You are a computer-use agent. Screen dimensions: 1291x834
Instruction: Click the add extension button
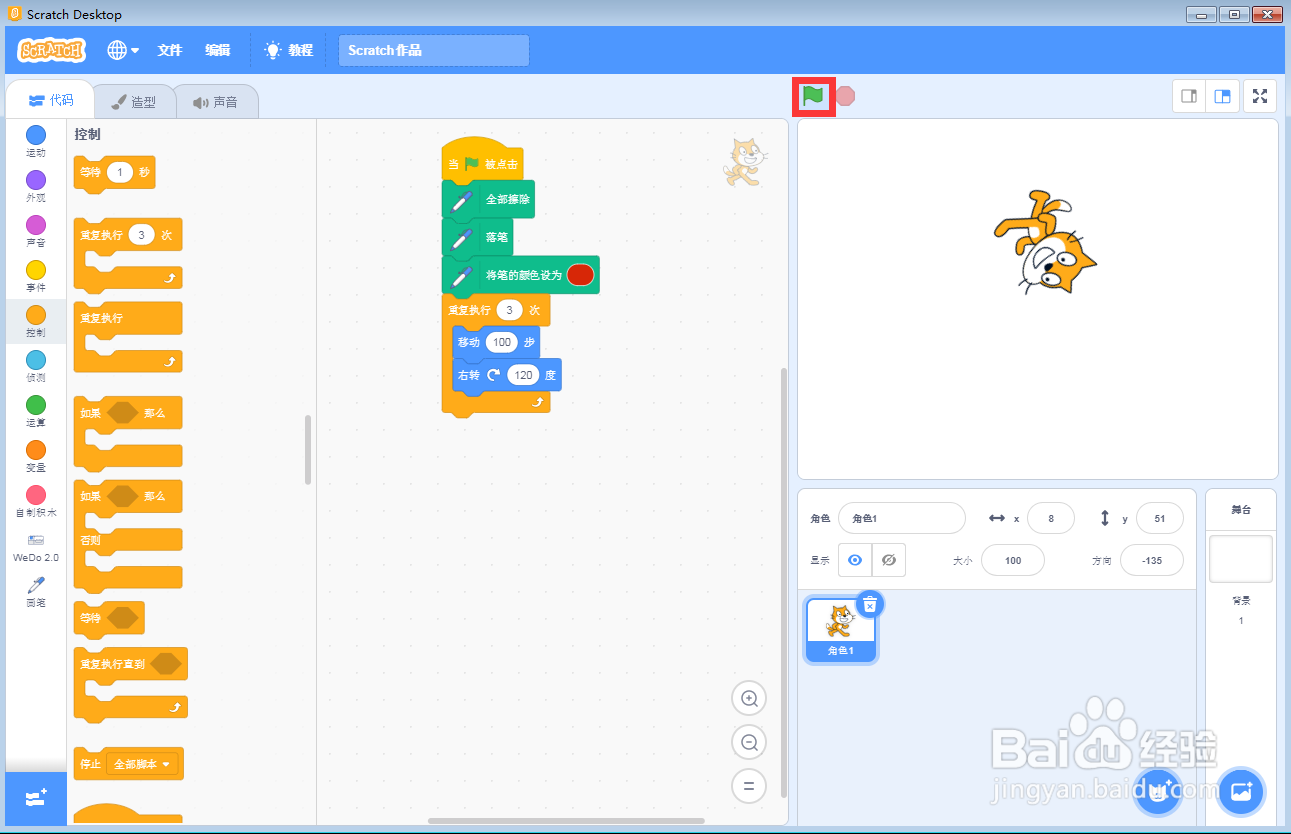tap(36, 798)
